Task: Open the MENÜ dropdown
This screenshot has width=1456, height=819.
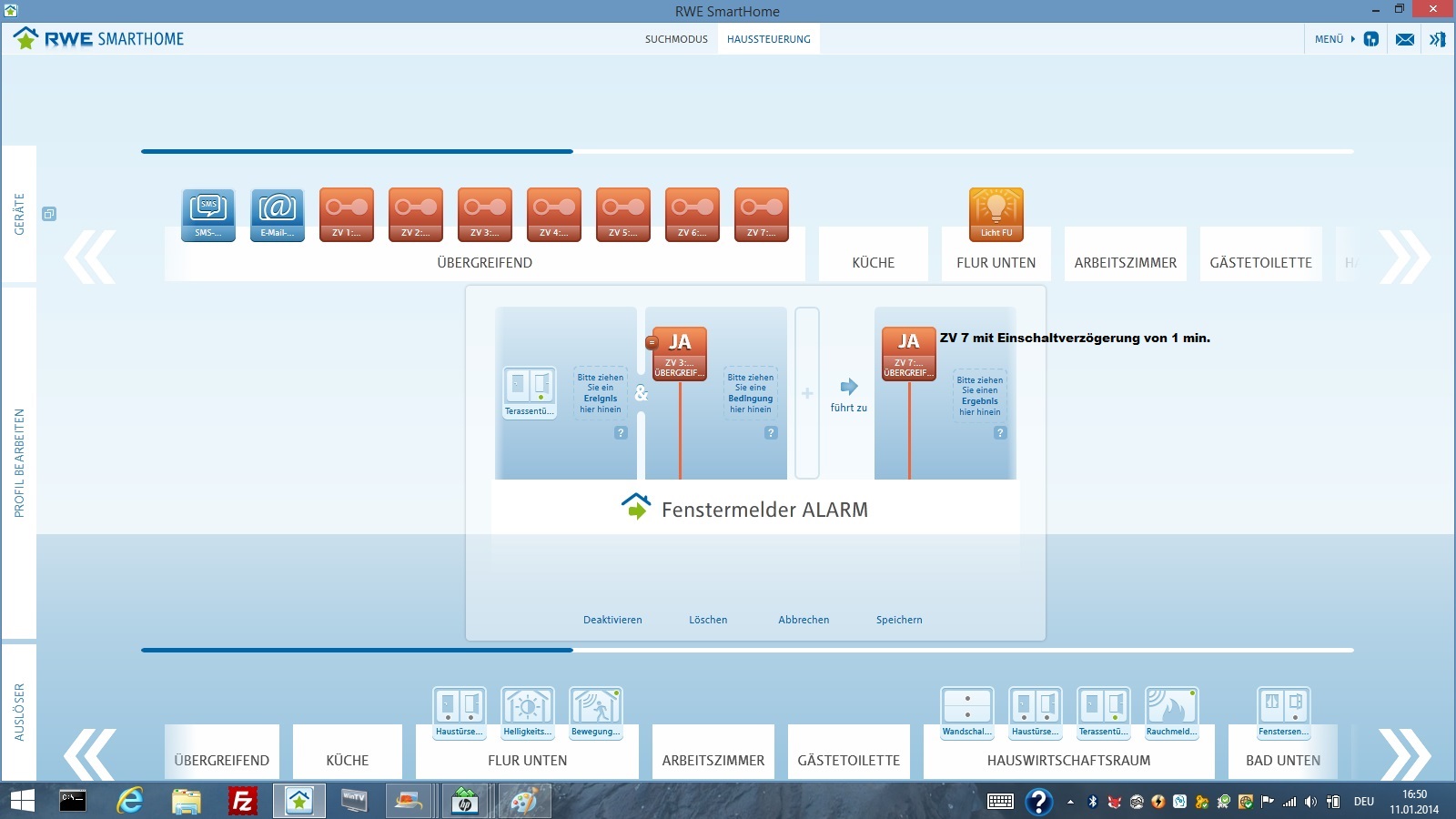Action: (x=1335, y=39)
